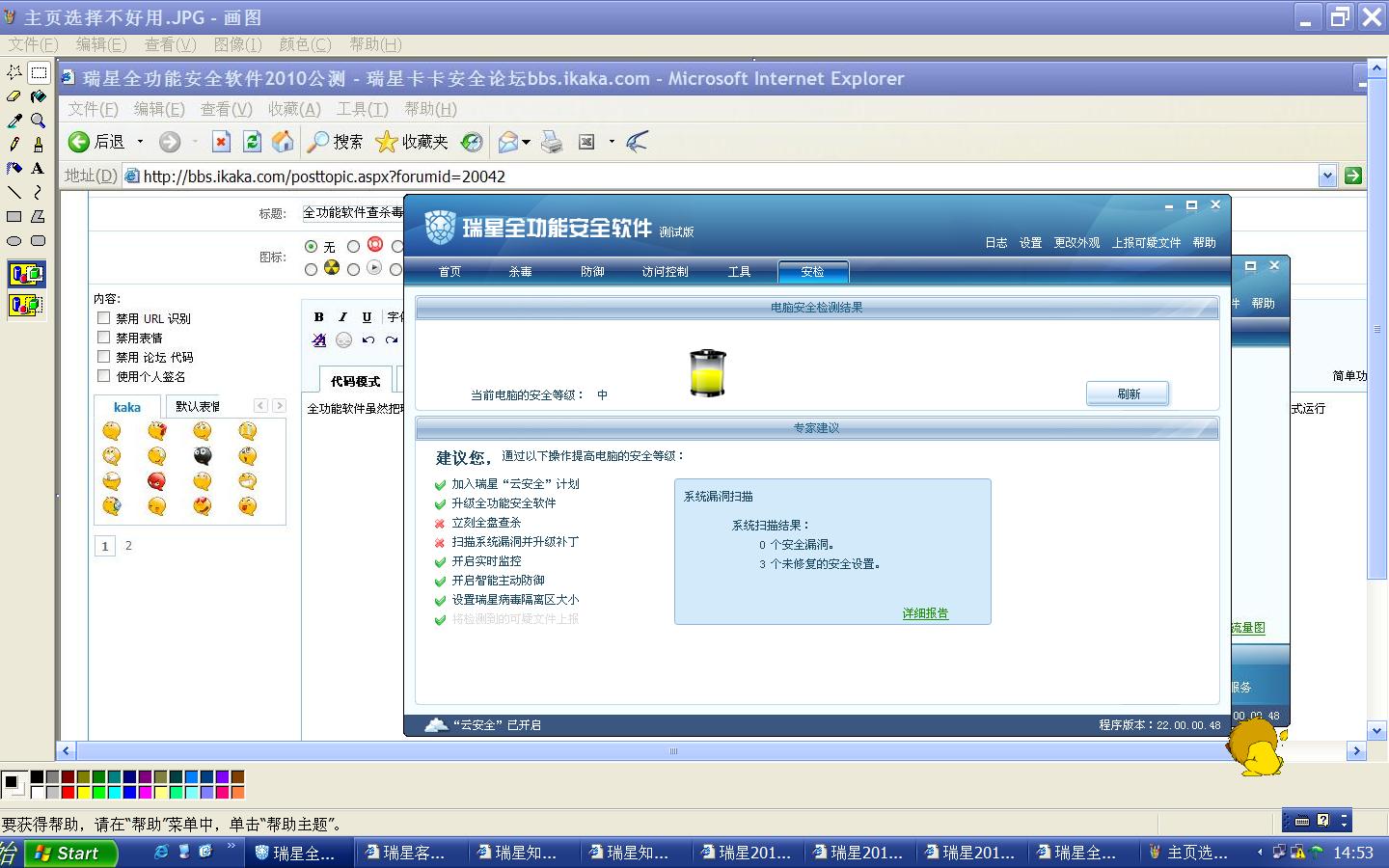Open the IE Mail button dropdown arrow
Screen dimensions: 1389x868
[x=526, y=143]
